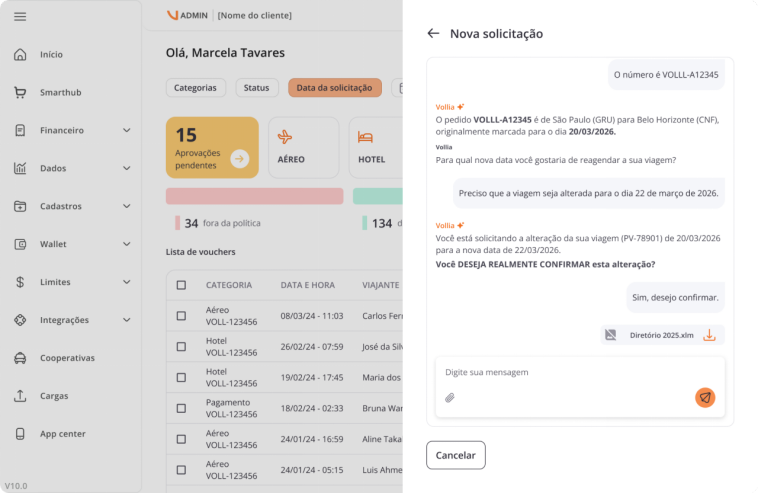The width and height of the screenshot is (759, 494).
Task: Click the paperclip attachment icon
Action: point(450,398)
